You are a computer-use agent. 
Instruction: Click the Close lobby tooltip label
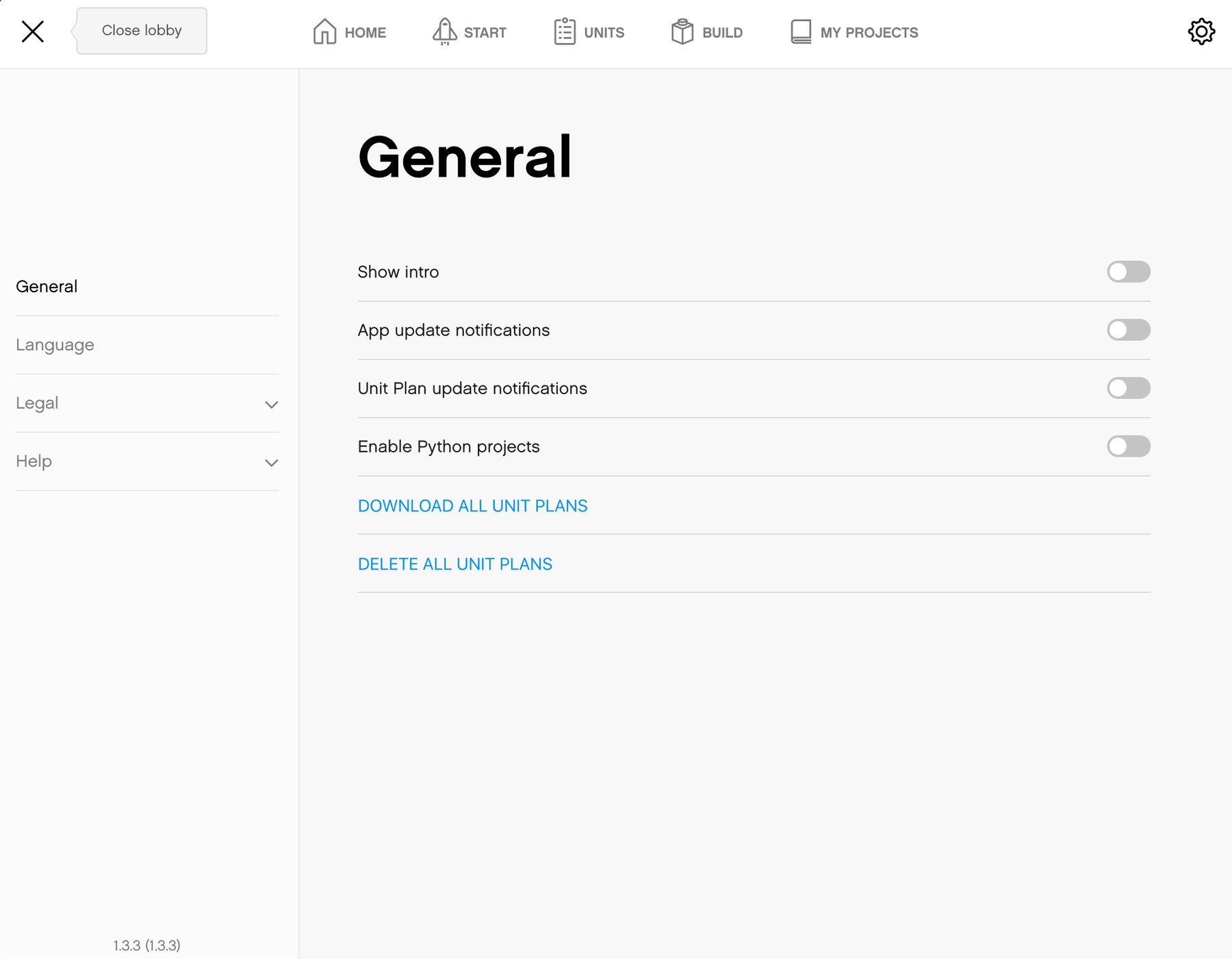[142, 31]
